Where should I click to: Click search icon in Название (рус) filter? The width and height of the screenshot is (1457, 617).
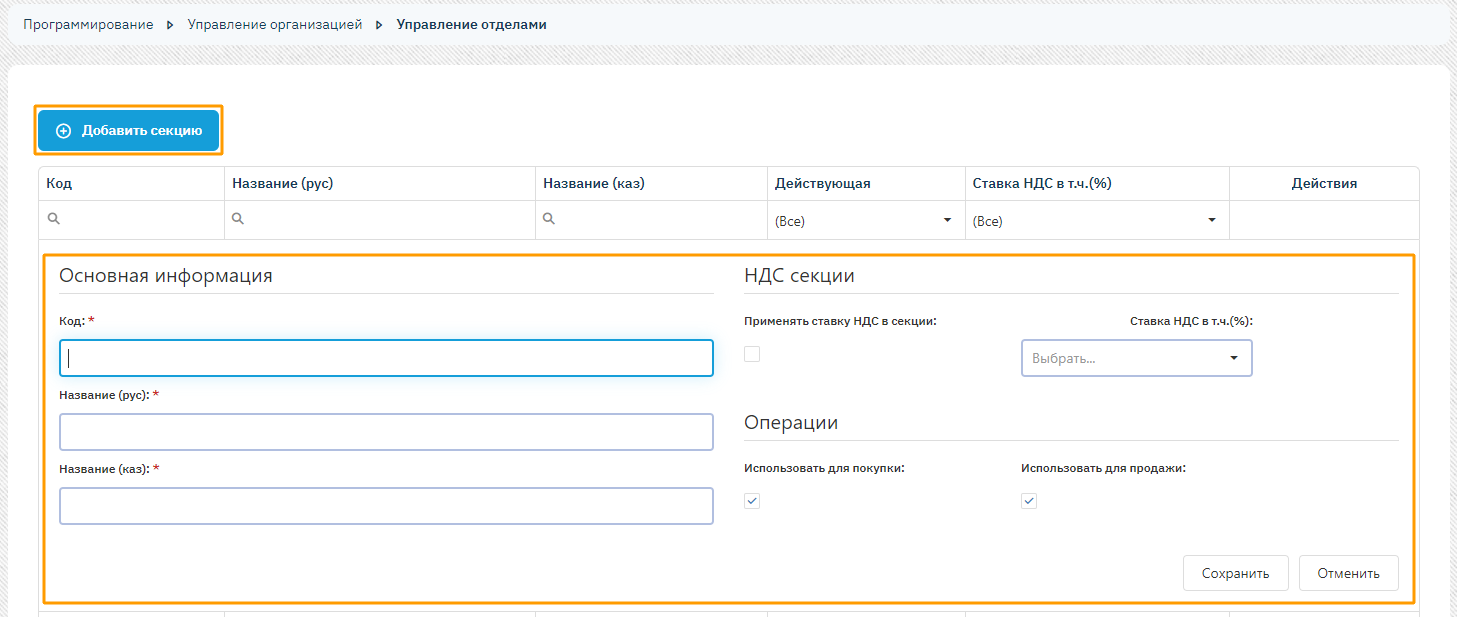[238, 219]
